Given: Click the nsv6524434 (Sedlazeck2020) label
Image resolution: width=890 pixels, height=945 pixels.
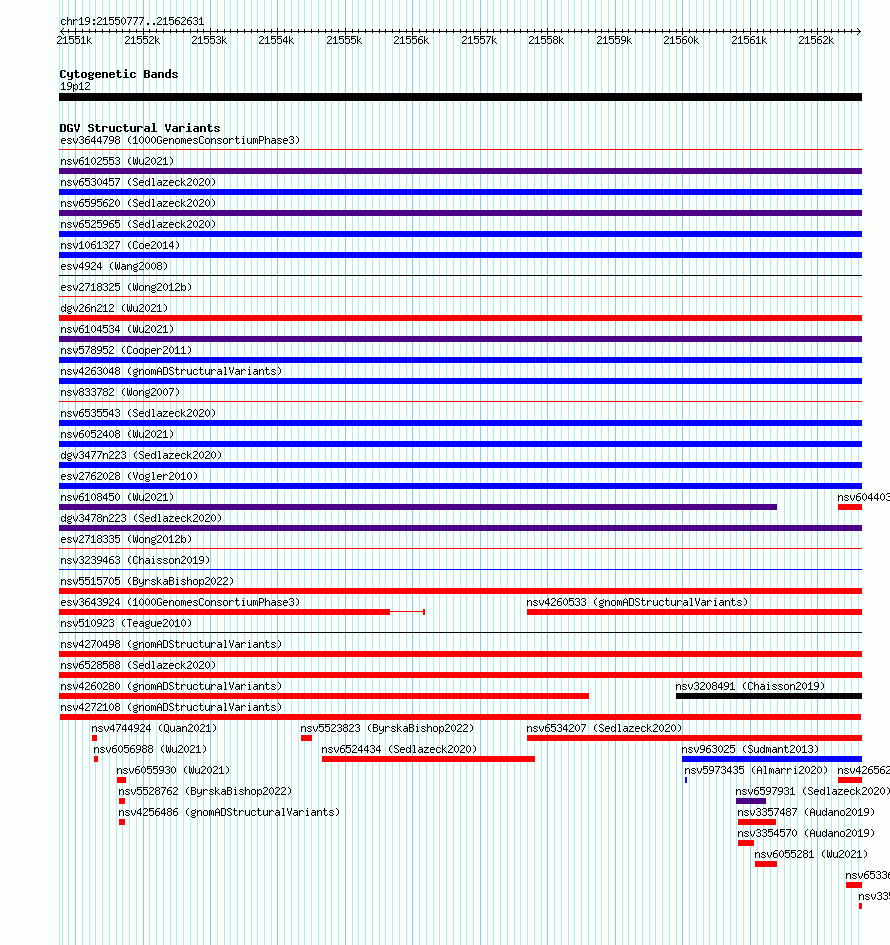Looking at the screenshot, I should pyautogui.click(x=399, y=749).
